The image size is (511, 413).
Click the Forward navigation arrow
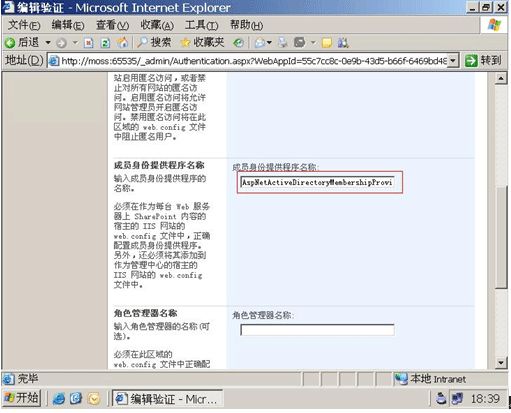62,43
